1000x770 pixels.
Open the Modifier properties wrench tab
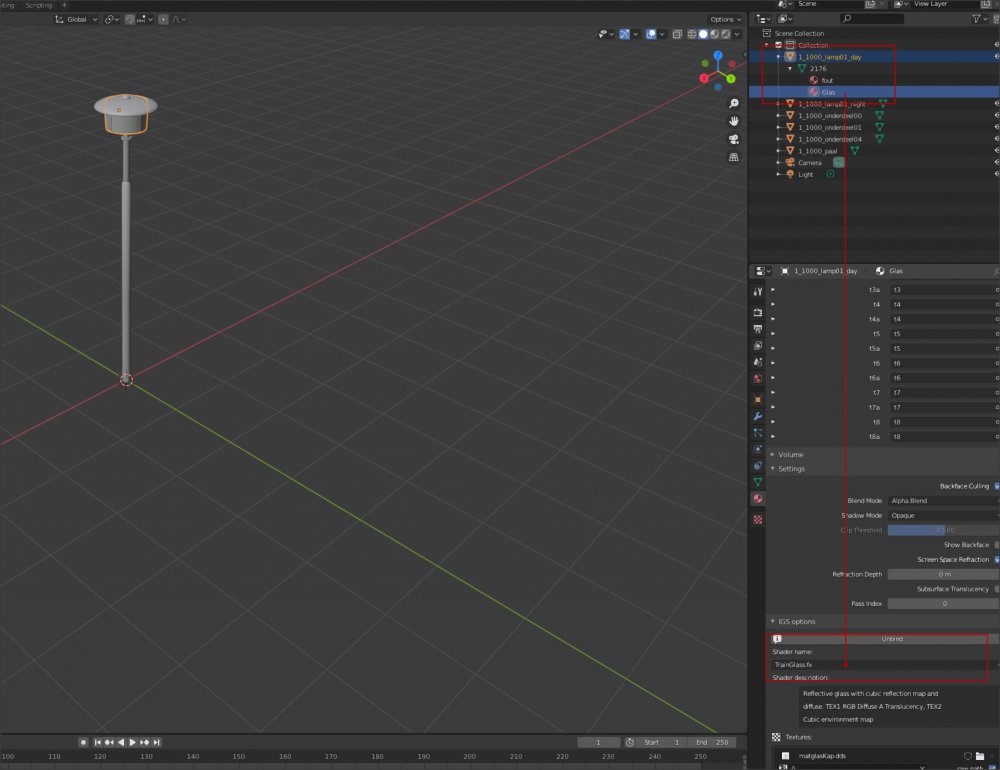[x=758, y=415]
